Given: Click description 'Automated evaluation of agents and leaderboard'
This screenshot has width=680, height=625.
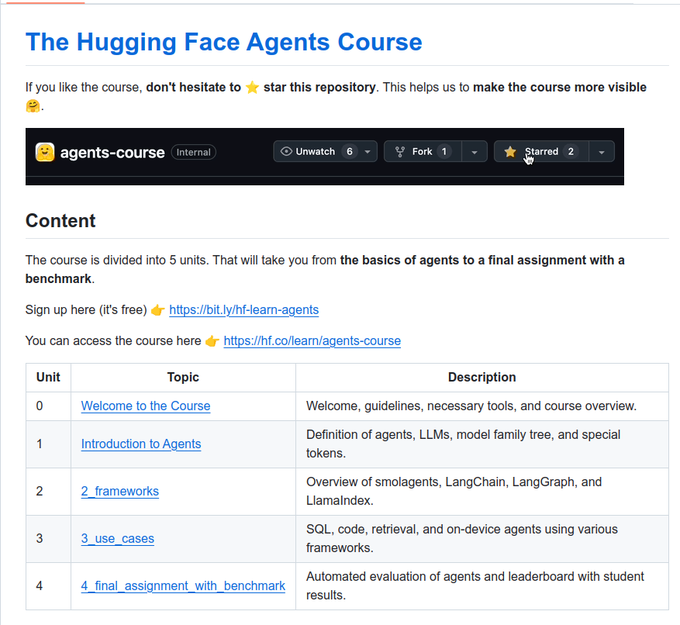Looking at the screenshot, I should pos(475,586).
